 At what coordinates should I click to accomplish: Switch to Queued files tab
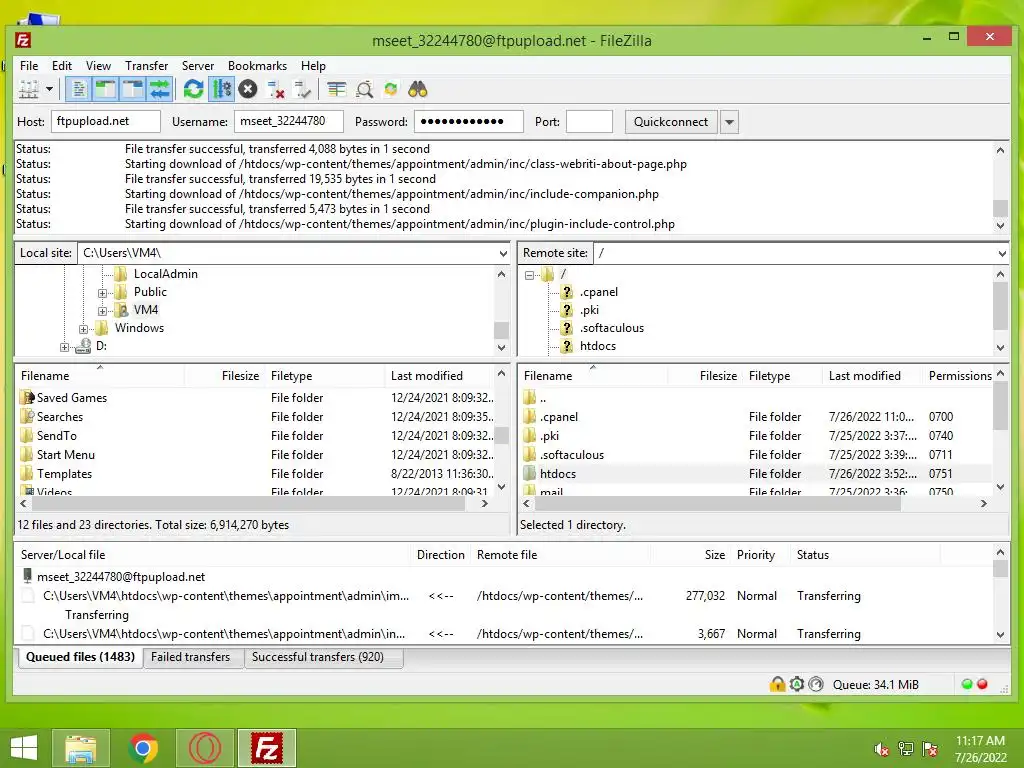click(80, 657)
